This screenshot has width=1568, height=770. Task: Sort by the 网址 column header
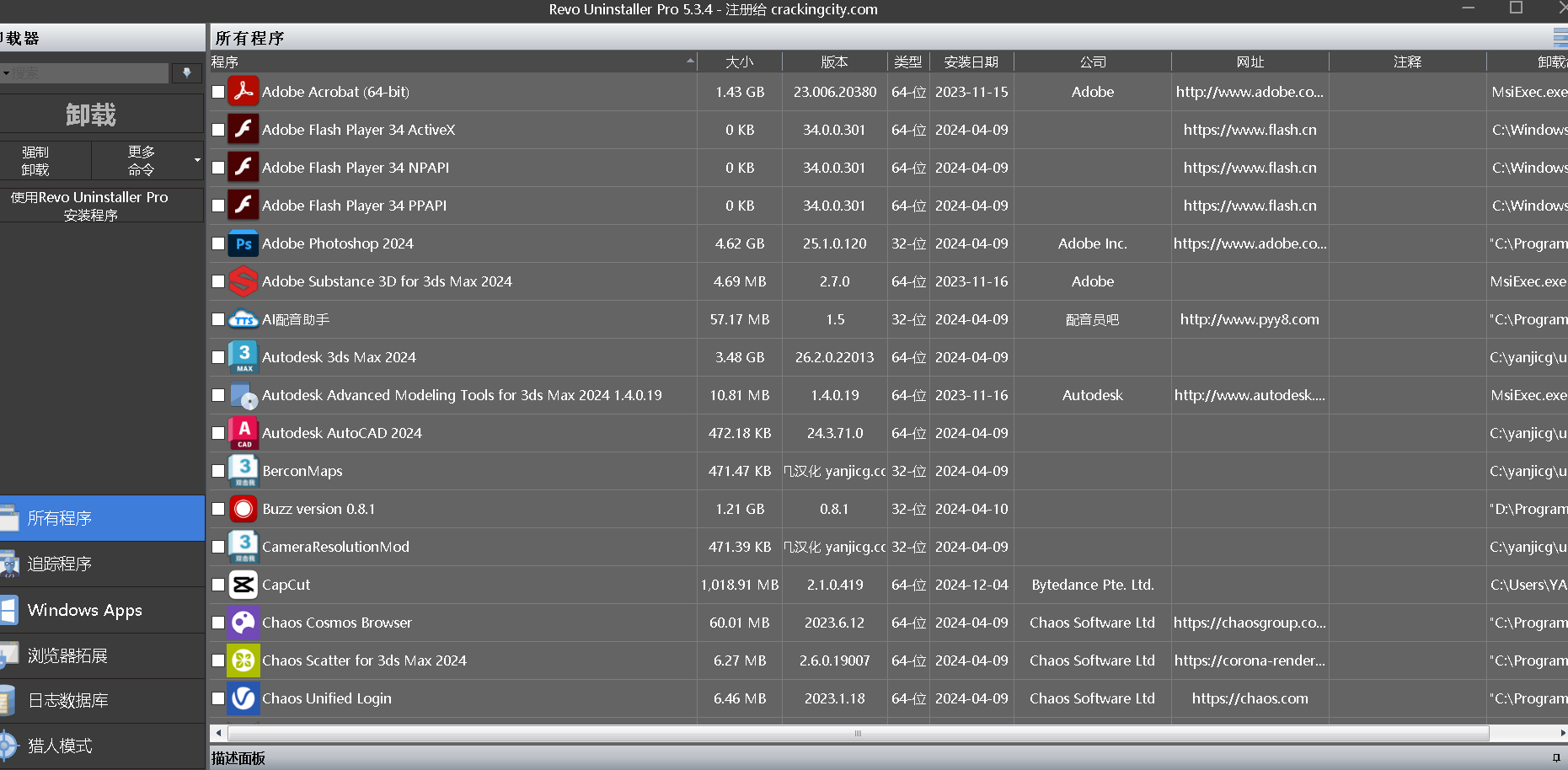[1250, 61]
